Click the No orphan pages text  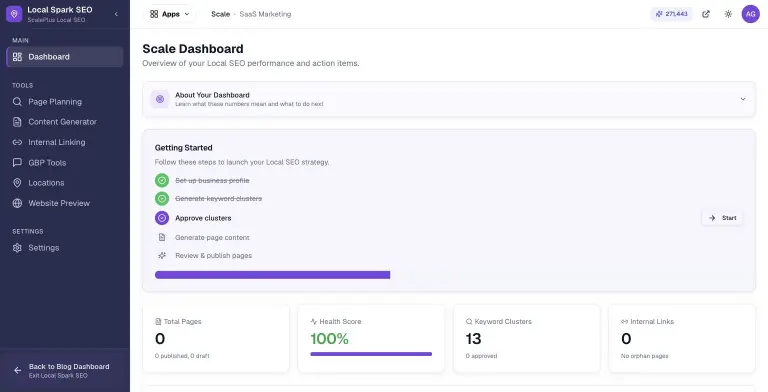pos(645,356)
